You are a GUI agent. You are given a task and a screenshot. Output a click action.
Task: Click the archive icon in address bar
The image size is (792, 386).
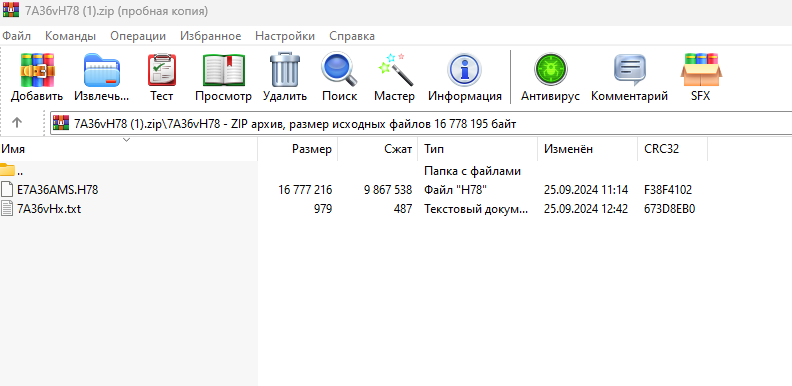pyautogui.click(x=61, y=123)
